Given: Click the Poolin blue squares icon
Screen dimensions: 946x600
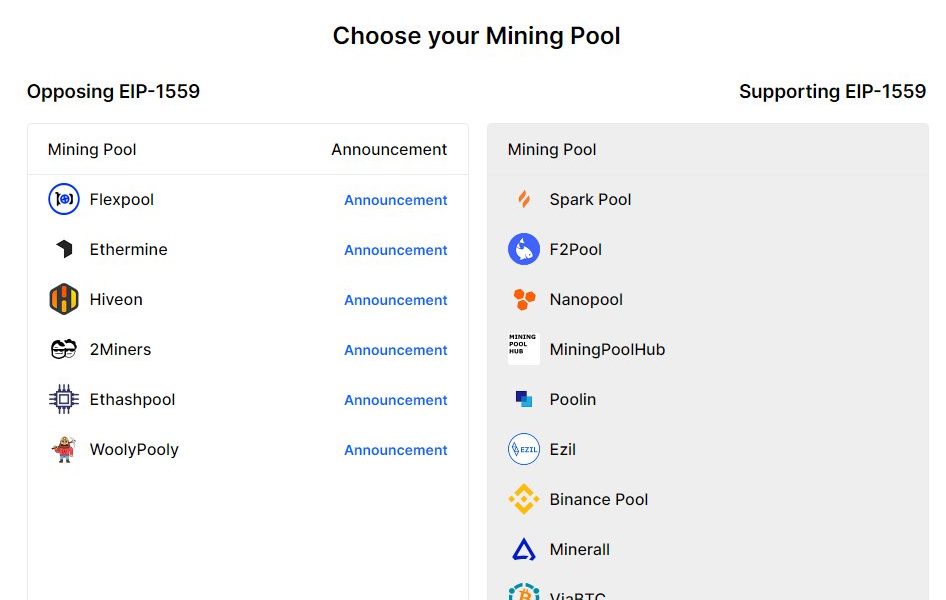Looking at the screenshot, I should pyautogui.click(x=524, y=399).
